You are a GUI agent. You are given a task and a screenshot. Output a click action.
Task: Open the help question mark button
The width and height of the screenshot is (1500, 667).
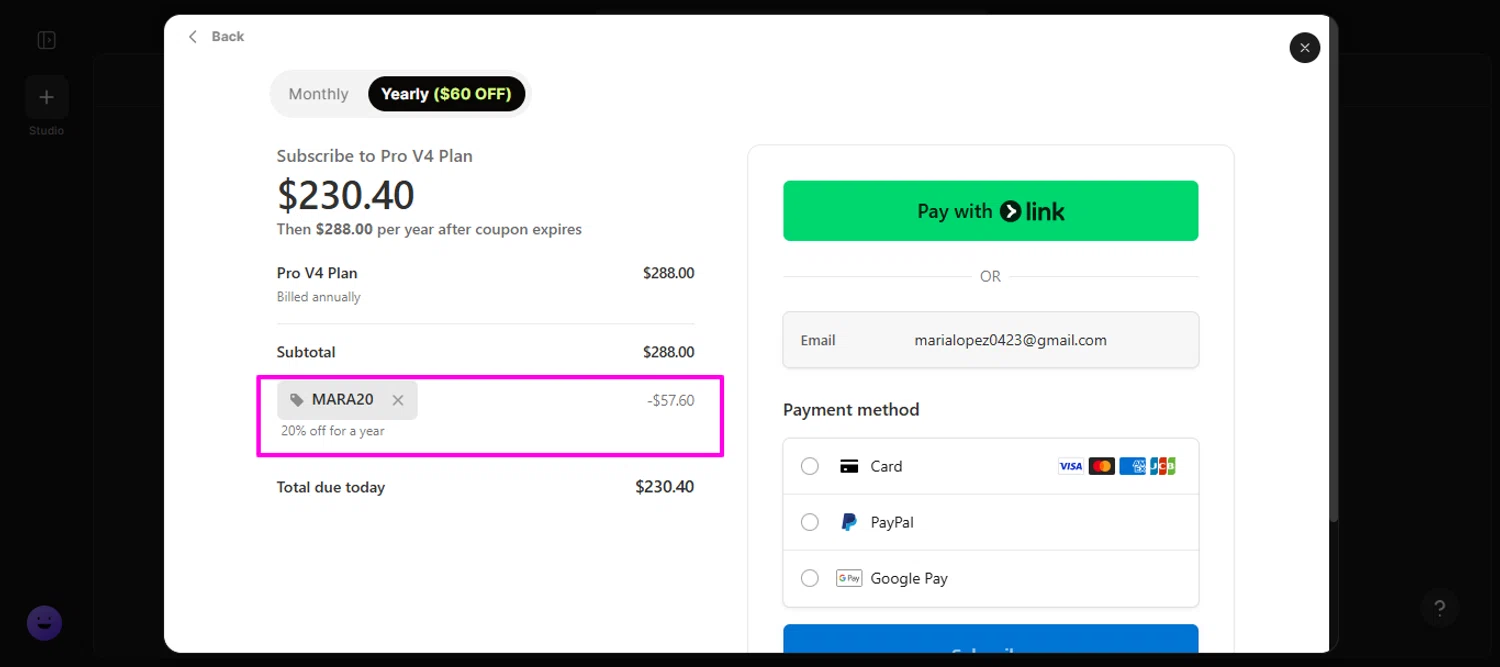click(x=1439, y=608)
